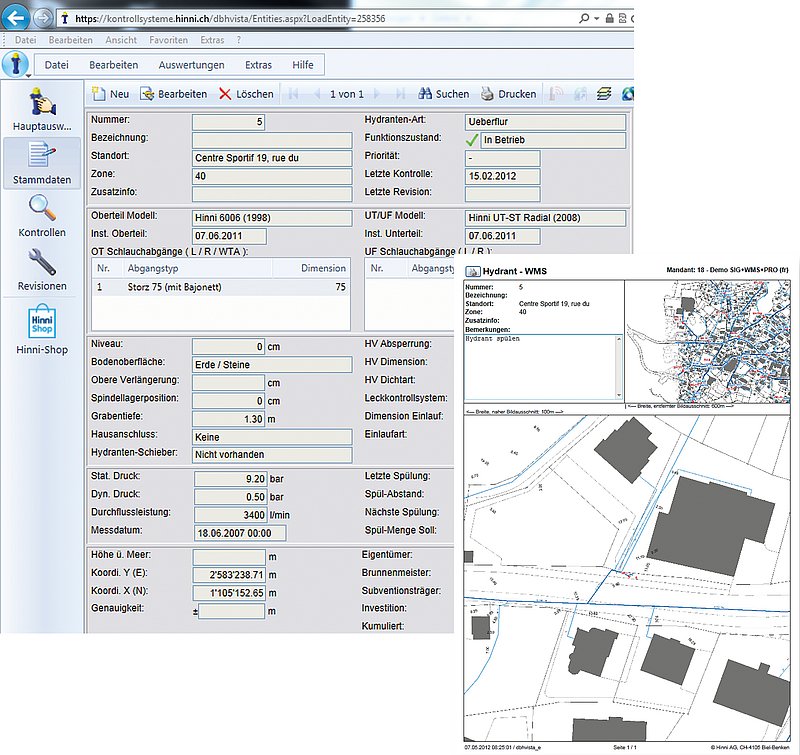Click the Bezeichnung field
800x755 pixels.
pos(272,140)
